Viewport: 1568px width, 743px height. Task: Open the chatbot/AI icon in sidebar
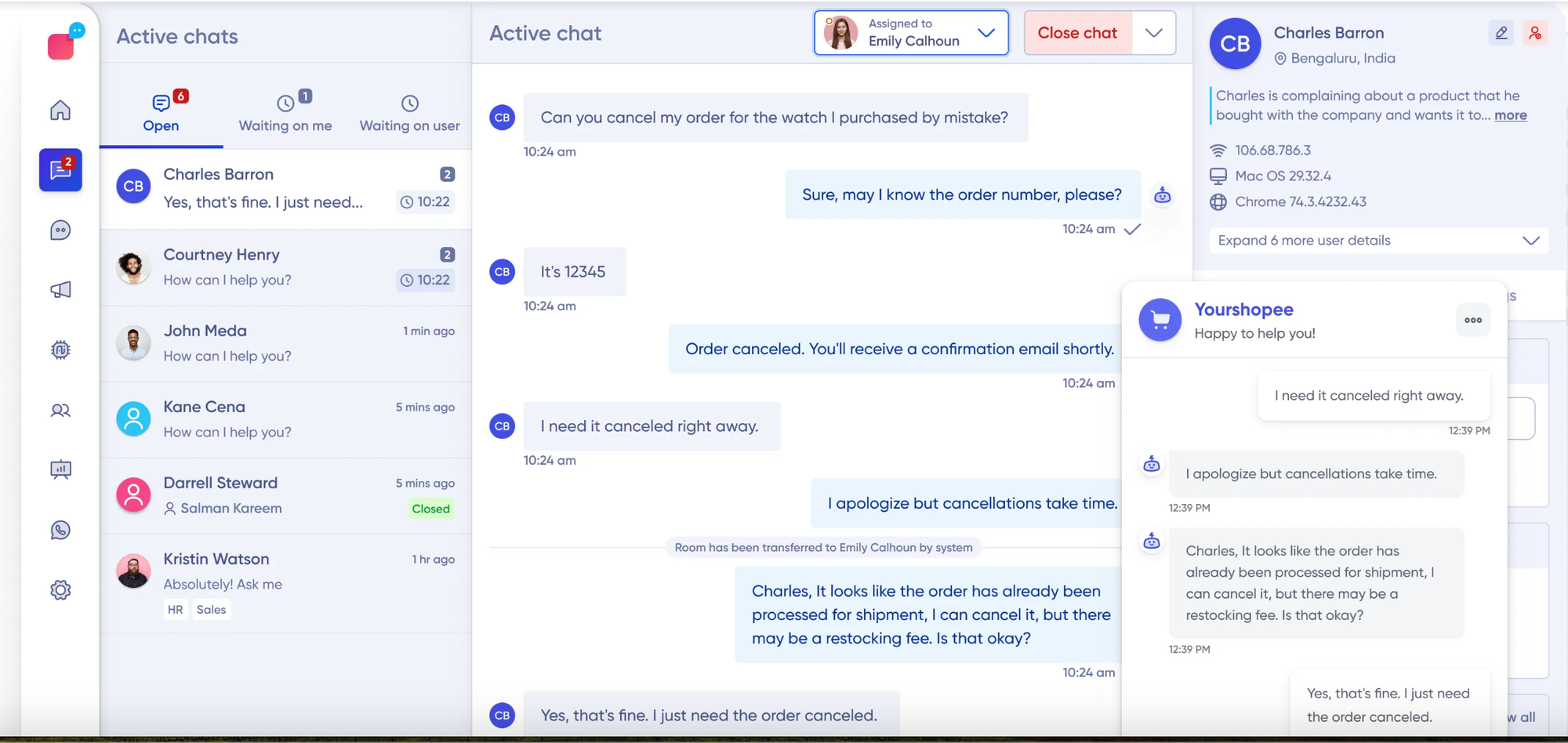60,350
